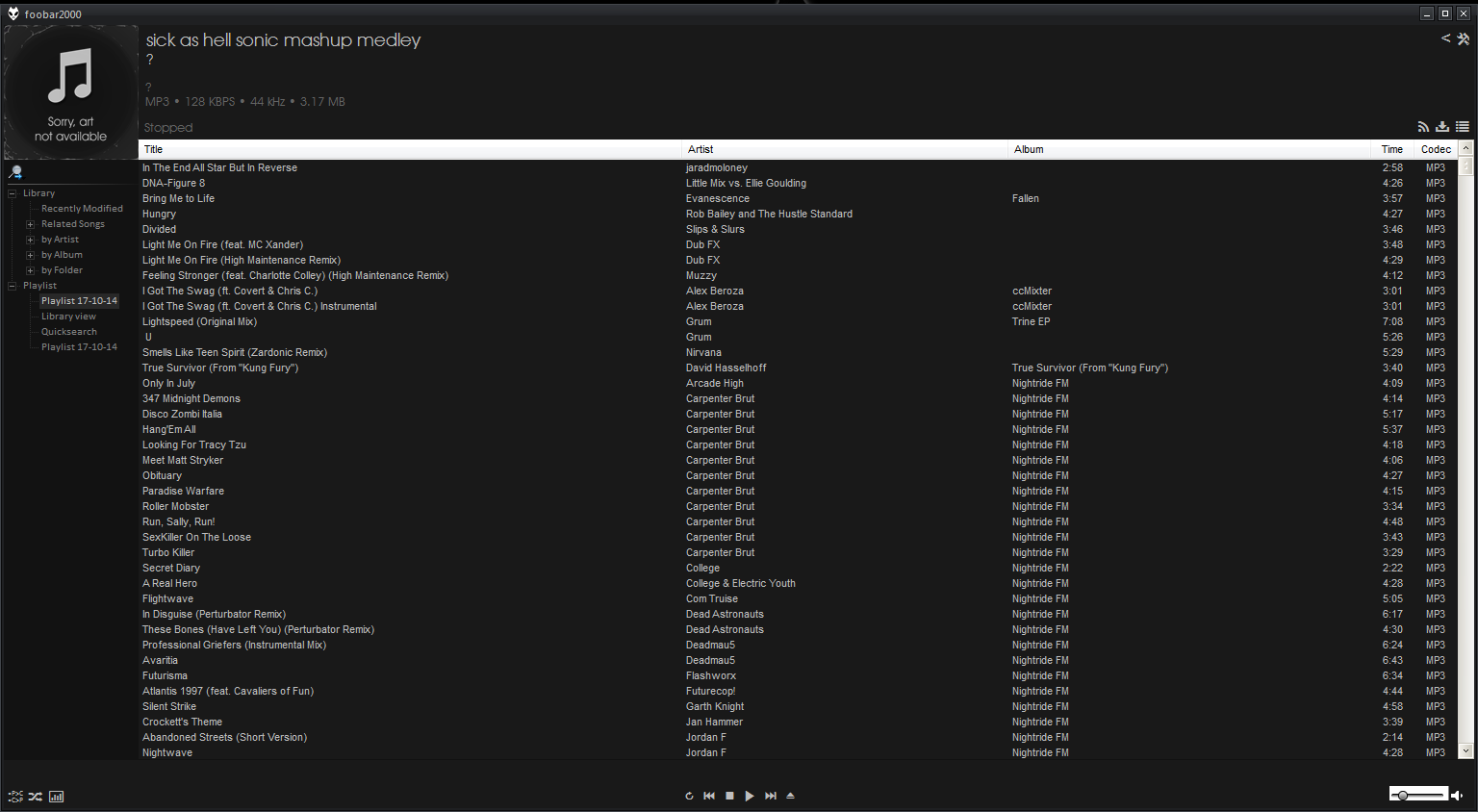Select track 'Only In July'
Screen dimensions: 1478x812
[168, 383]
